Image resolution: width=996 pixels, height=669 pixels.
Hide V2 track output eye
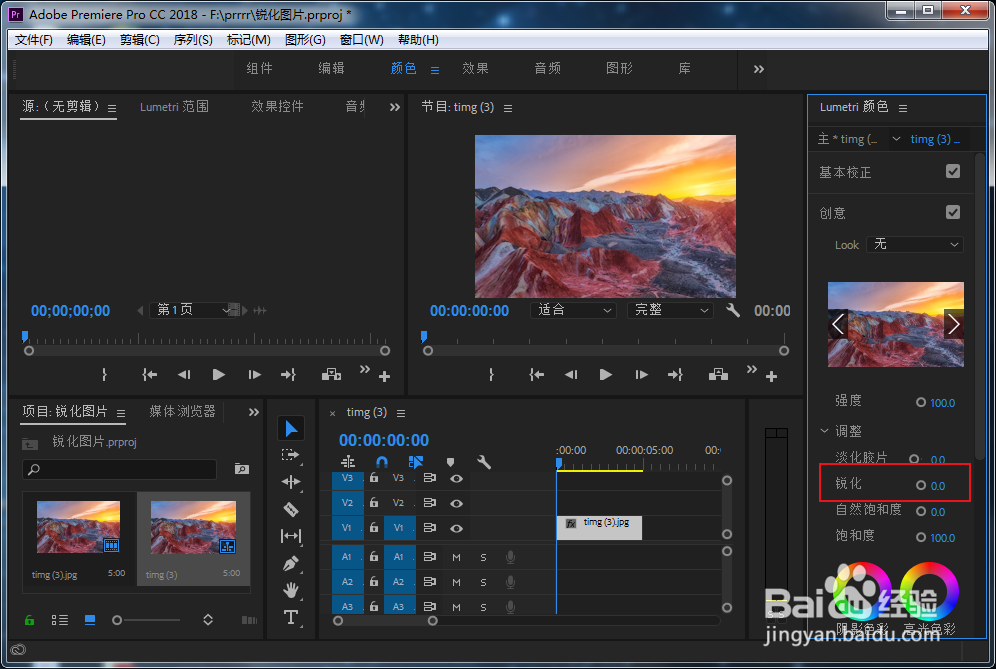pyautogui.click(x=457, y=503)
